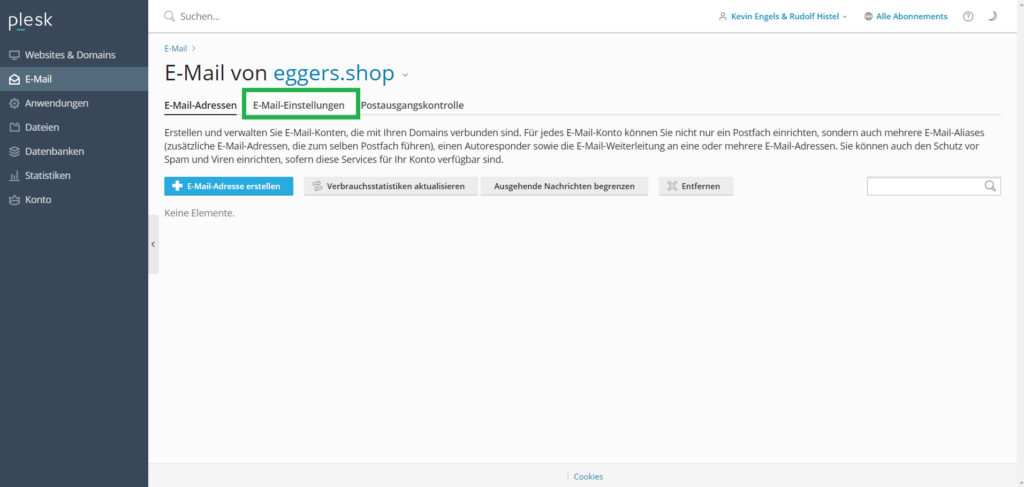
Task: Switch to E-Mail-Einstellungen tab
Action: point(300,105)
